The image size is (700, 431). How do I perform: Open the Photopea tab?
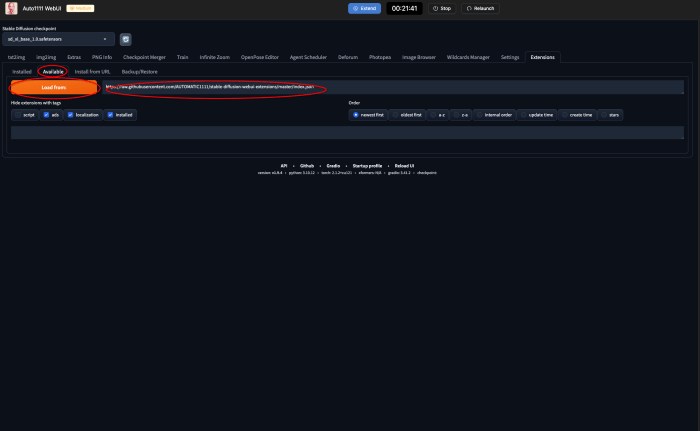point(380,57)
